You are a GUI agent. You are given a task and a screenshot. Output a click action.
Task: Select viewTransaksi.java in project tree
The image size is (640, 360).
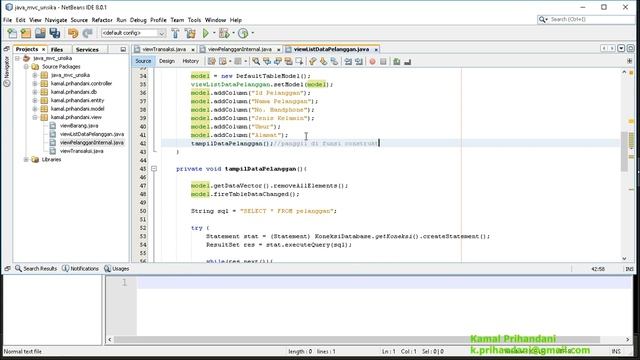tap(82, 151)
